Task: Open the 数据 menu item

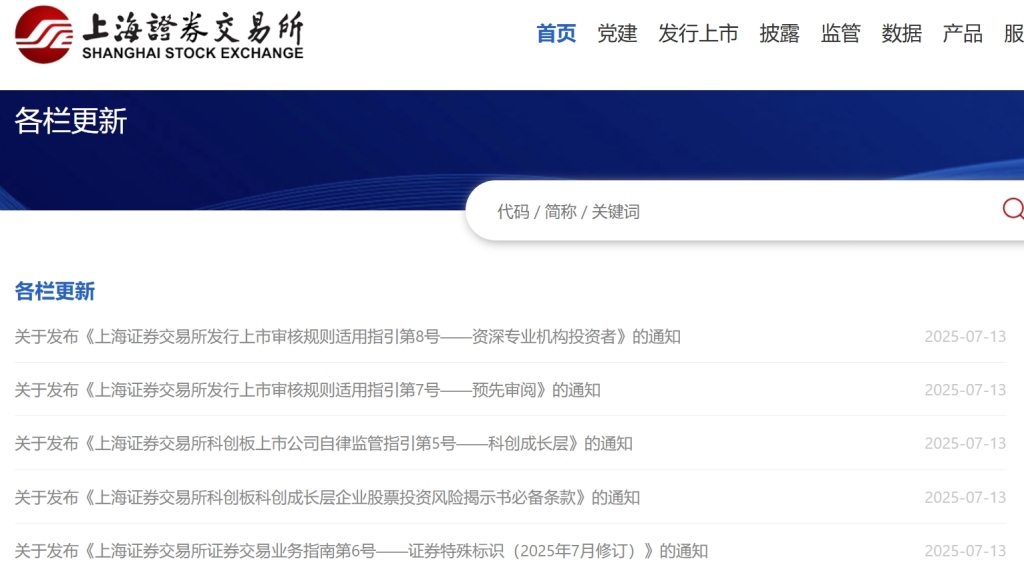Action: (x=902, y=33)
